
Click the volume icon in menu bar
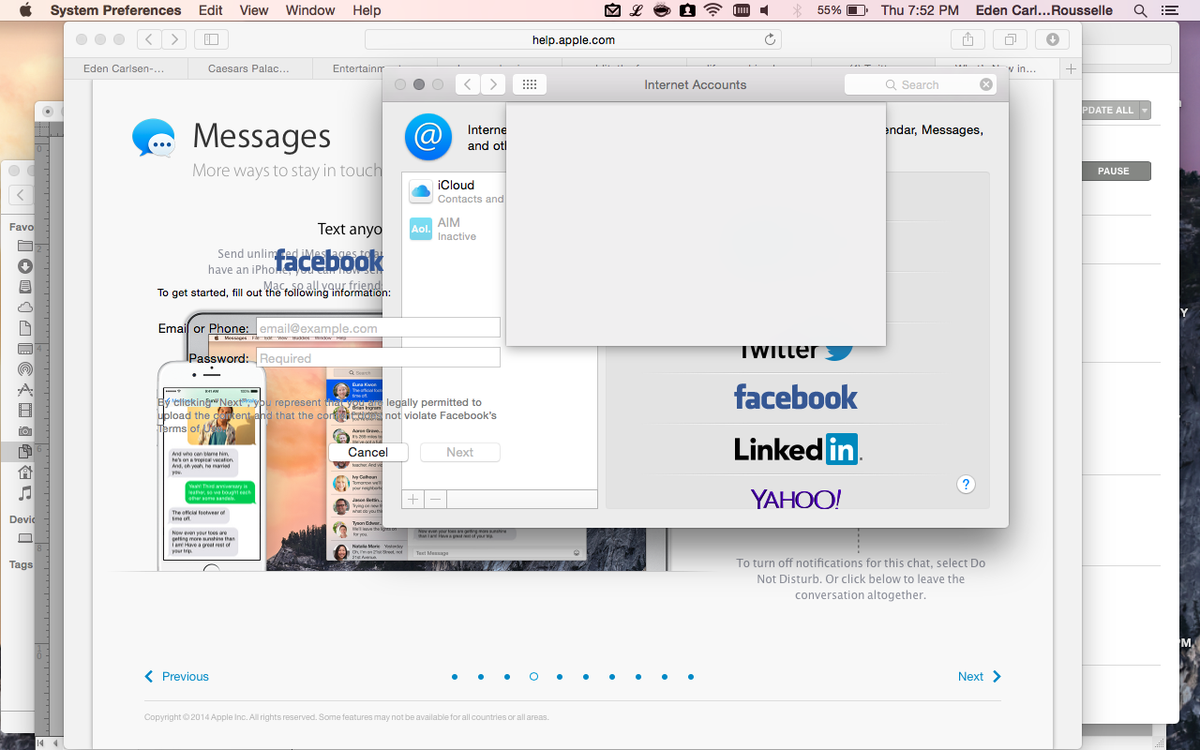[x=765, y=10]
